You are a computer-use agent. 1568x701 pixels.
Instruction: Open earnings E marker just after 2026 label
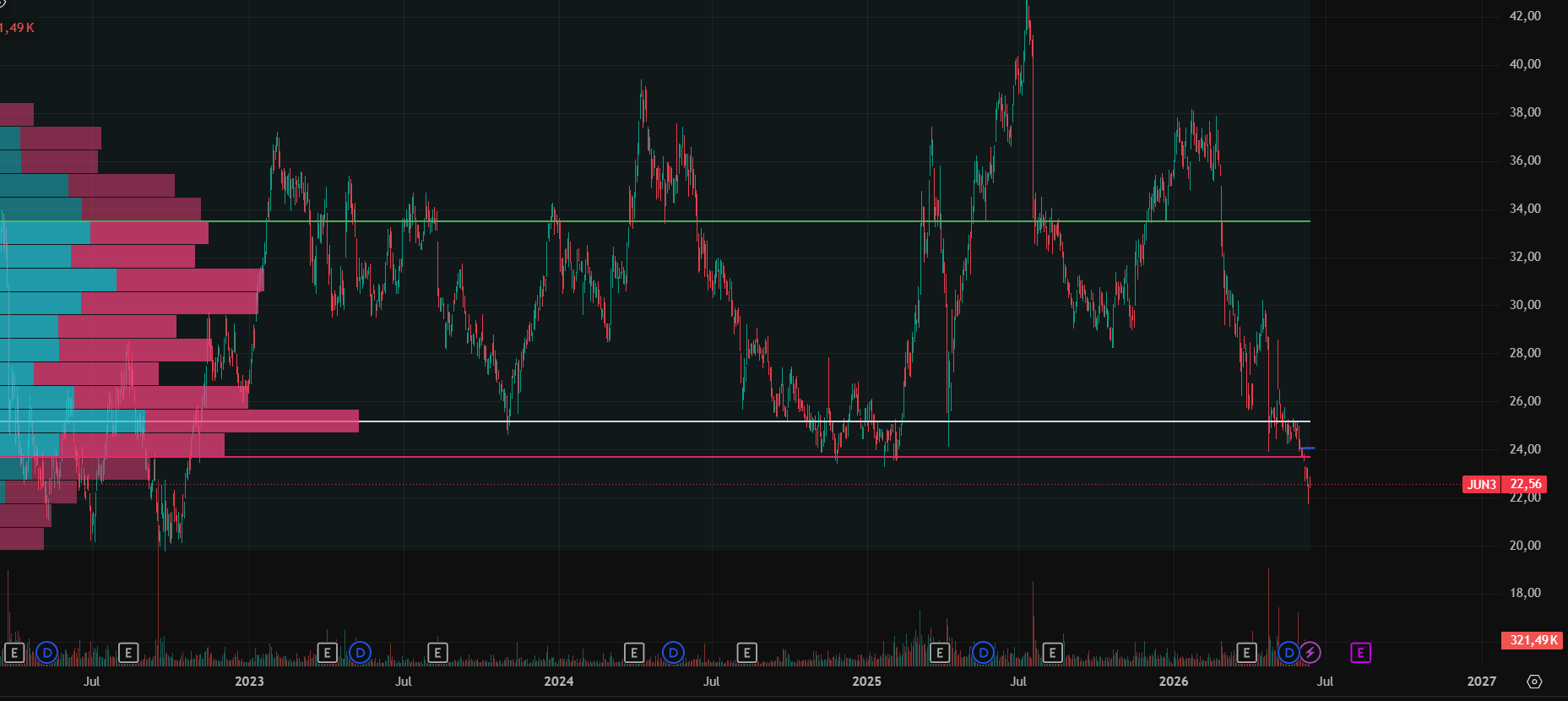pos(1246,653)
